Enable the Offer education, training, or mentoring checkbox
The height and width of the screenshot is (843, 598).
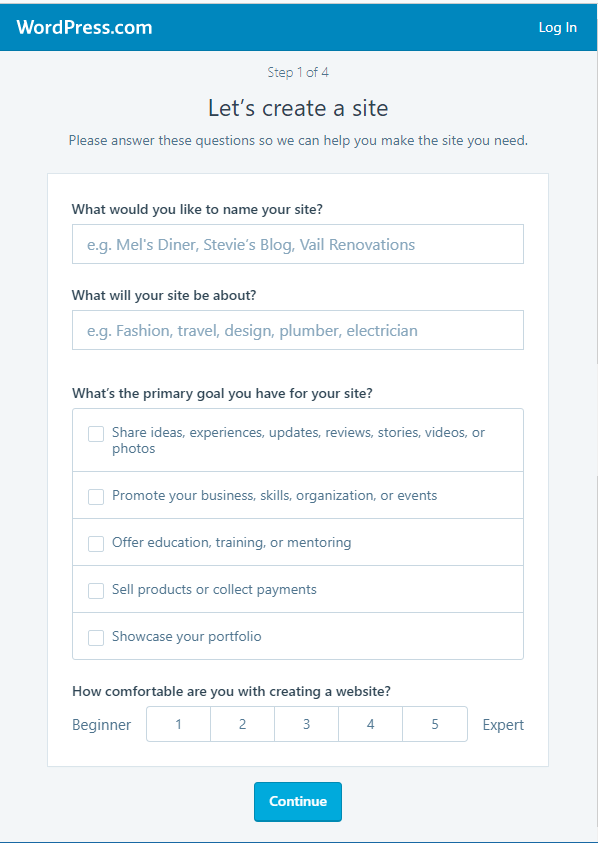pyautogui.click(x=96, y=544)
